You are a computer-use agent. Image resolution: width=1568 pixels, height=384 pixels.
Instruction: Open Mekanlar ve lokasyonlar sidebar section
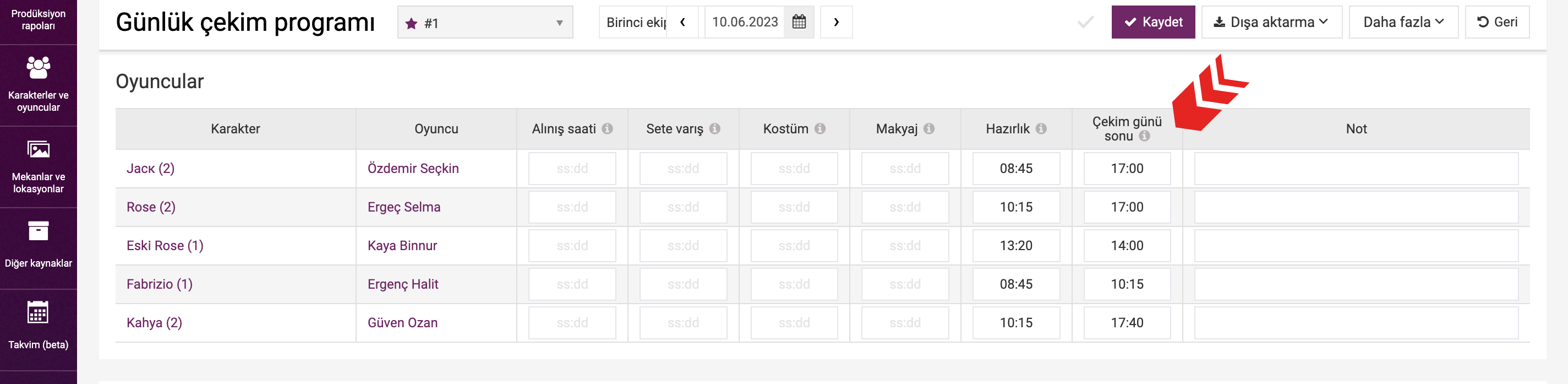(x=39, y=166)
